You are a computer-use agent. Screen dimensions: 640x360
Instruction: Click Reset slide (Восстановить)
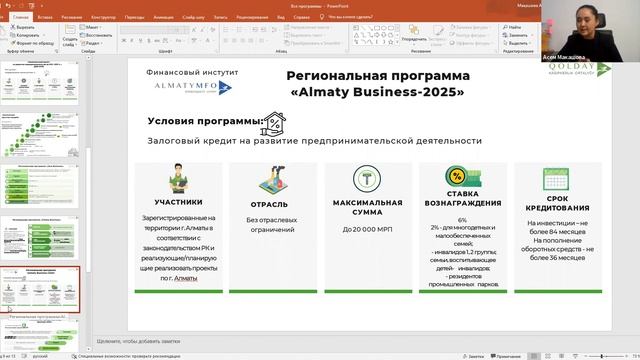point(96,35)
